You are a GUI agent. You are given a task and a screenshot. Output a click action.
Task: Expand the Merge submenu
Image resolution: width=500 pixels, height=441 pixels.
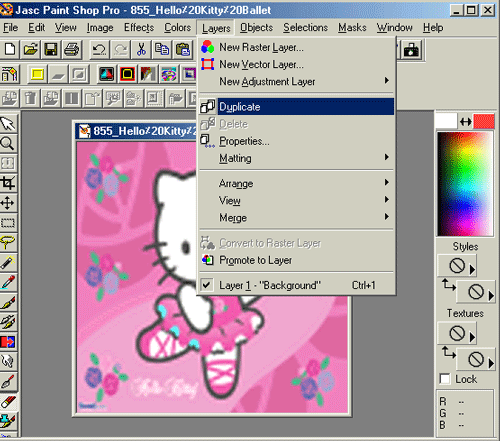tap(297, 218)
